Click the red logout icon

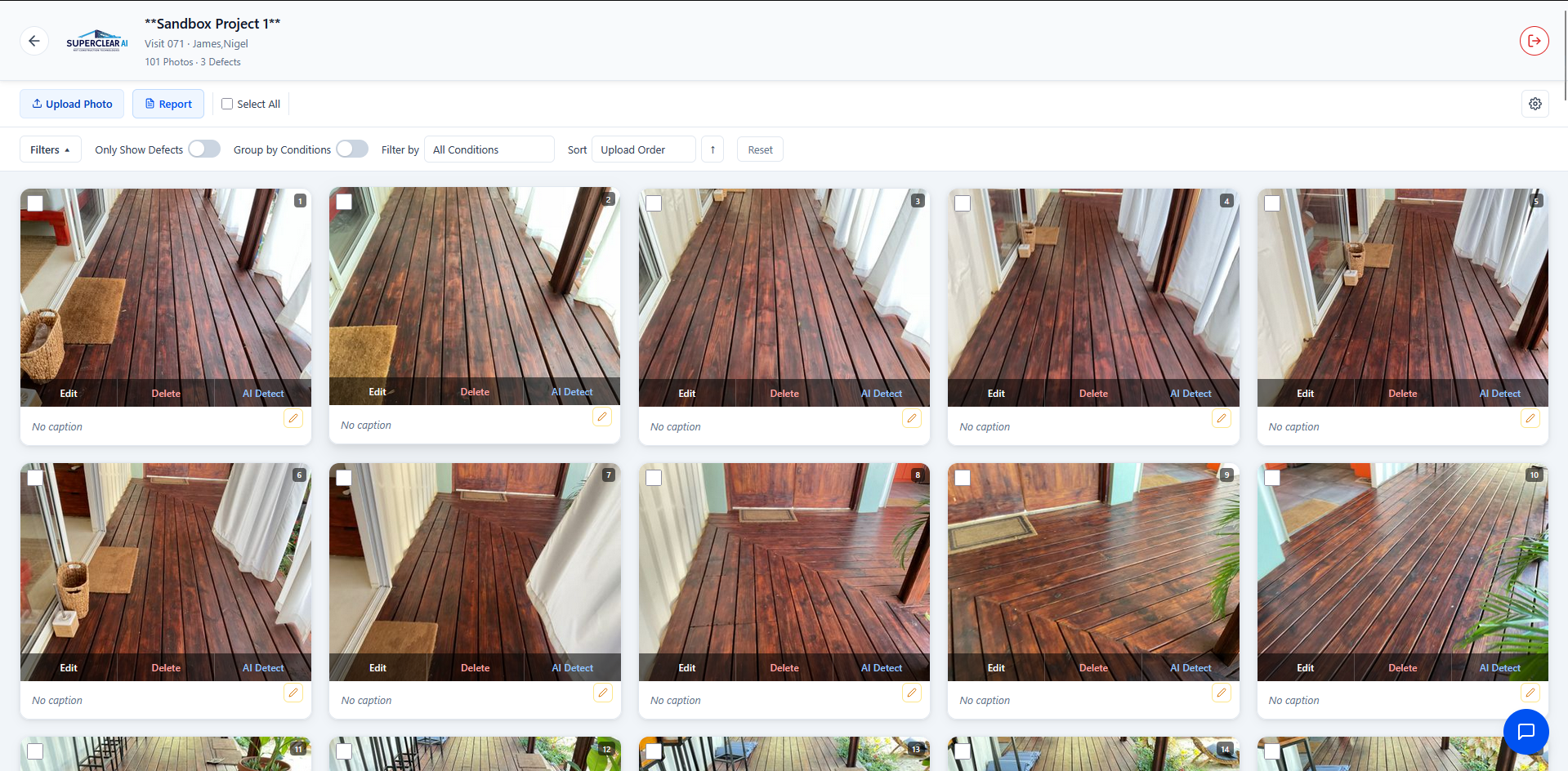pos(1534,41)
